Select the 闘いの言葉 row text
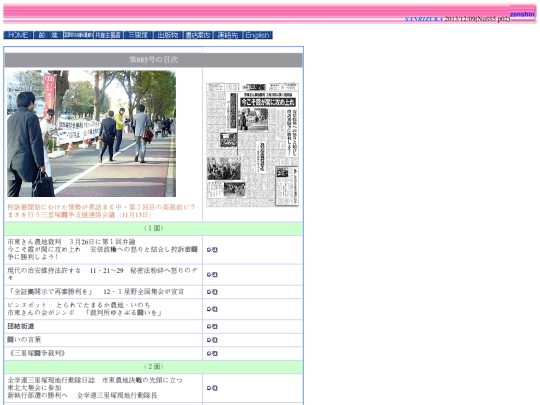 tap(24, 340)
